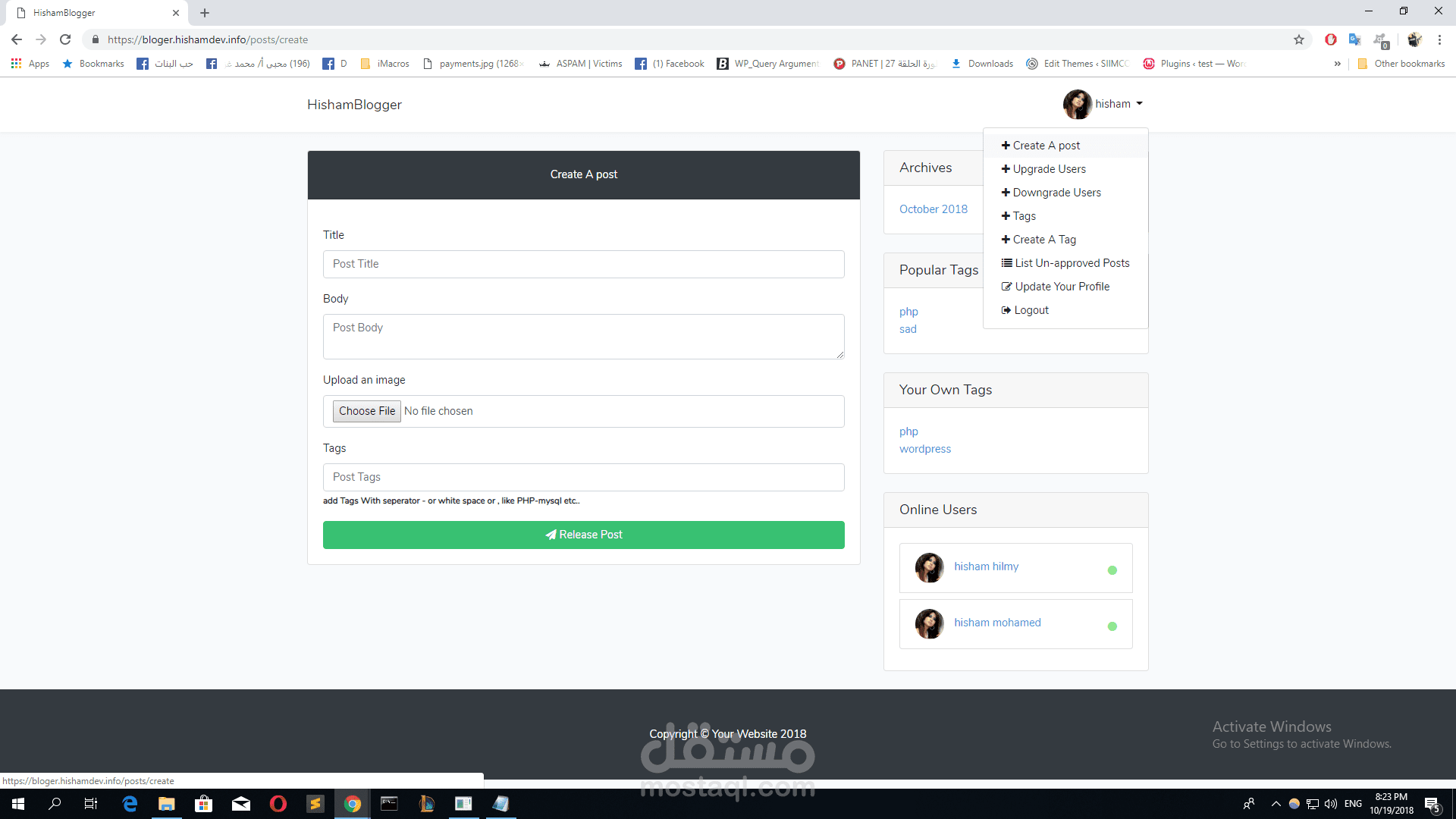Close the HishamBlogger tab
Screen dimensions: 1456x819
(176, 13)
